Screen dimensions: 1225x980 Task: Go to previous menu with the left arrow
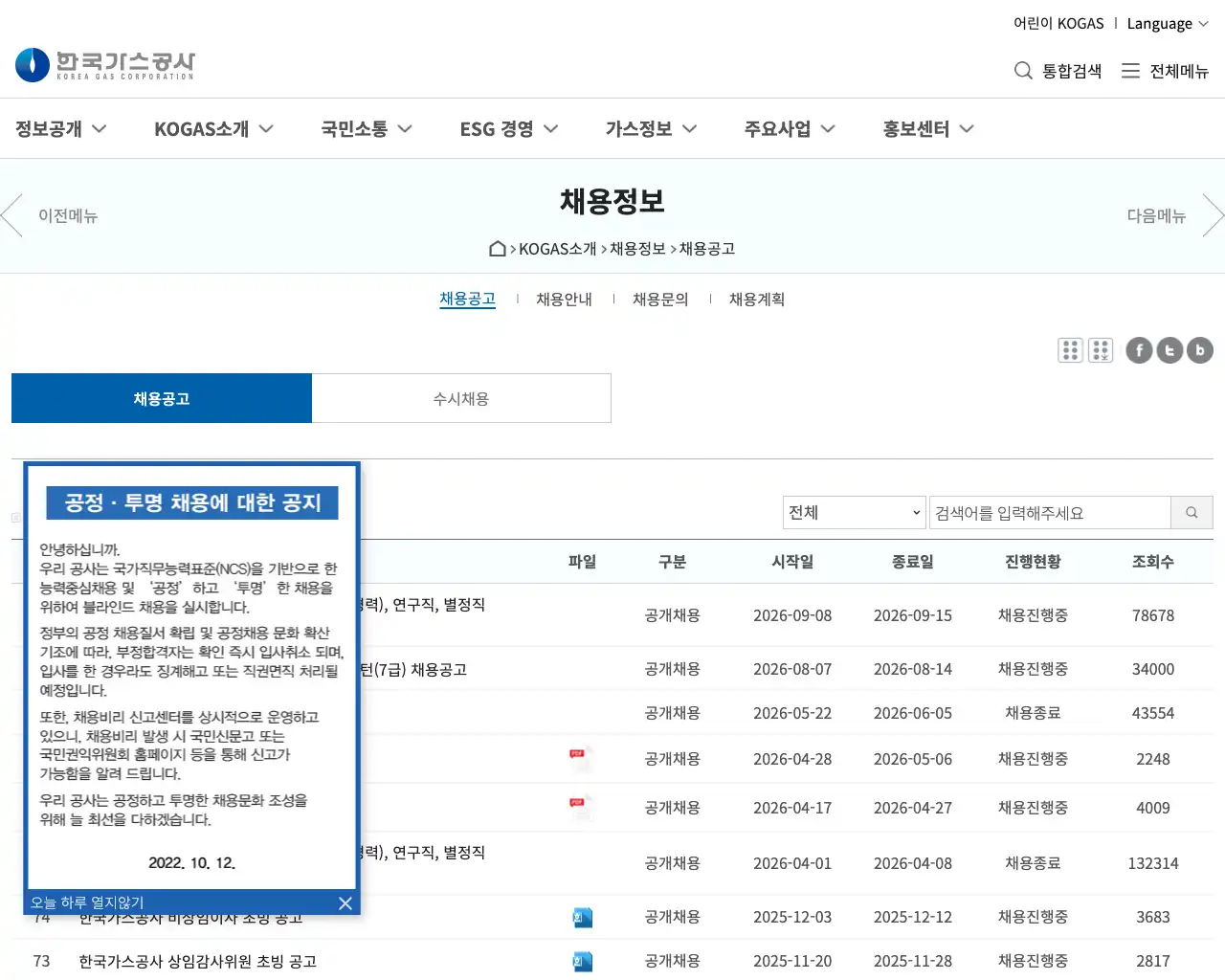coord(12,215)
